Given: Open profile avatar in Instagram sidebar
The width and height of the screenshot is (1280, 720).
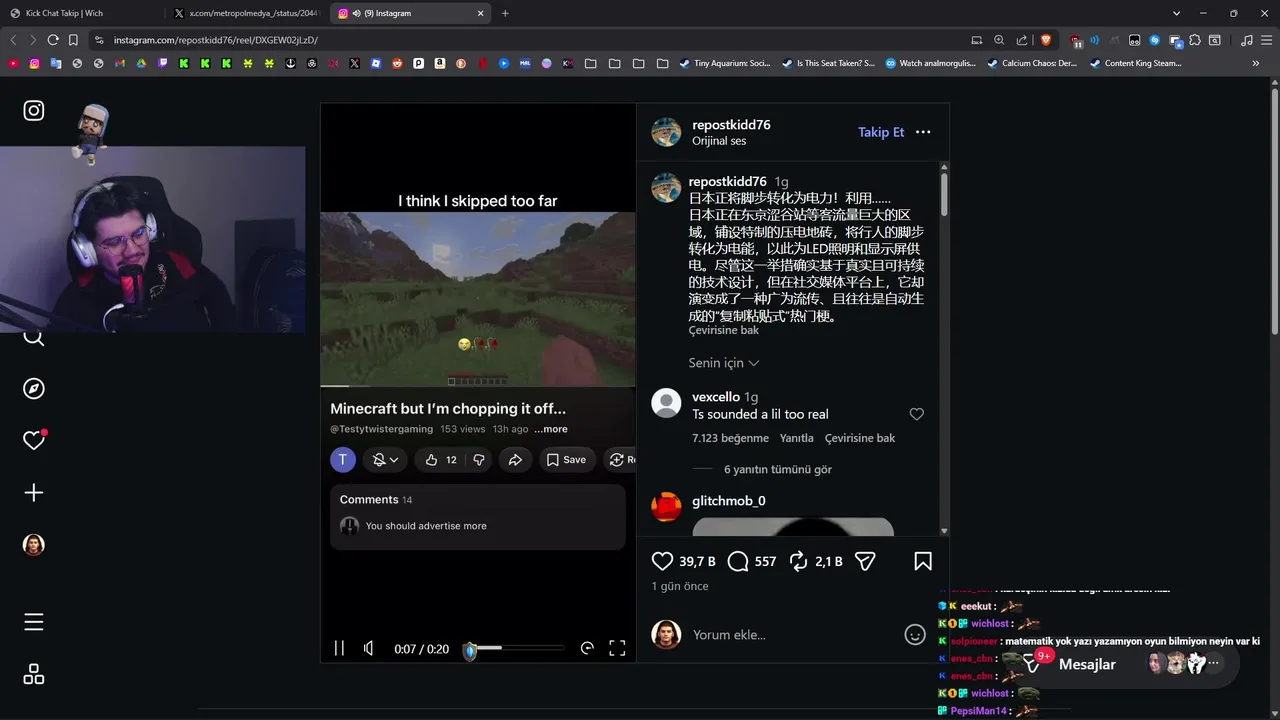Looking at the screenshot, I should pyautogui.click(x=34, y=545).
